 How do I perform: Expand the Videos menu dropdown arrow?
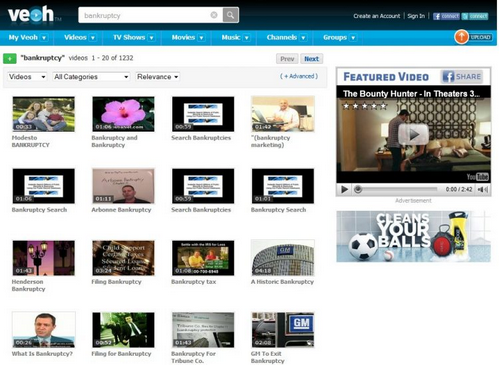point(93,38)
